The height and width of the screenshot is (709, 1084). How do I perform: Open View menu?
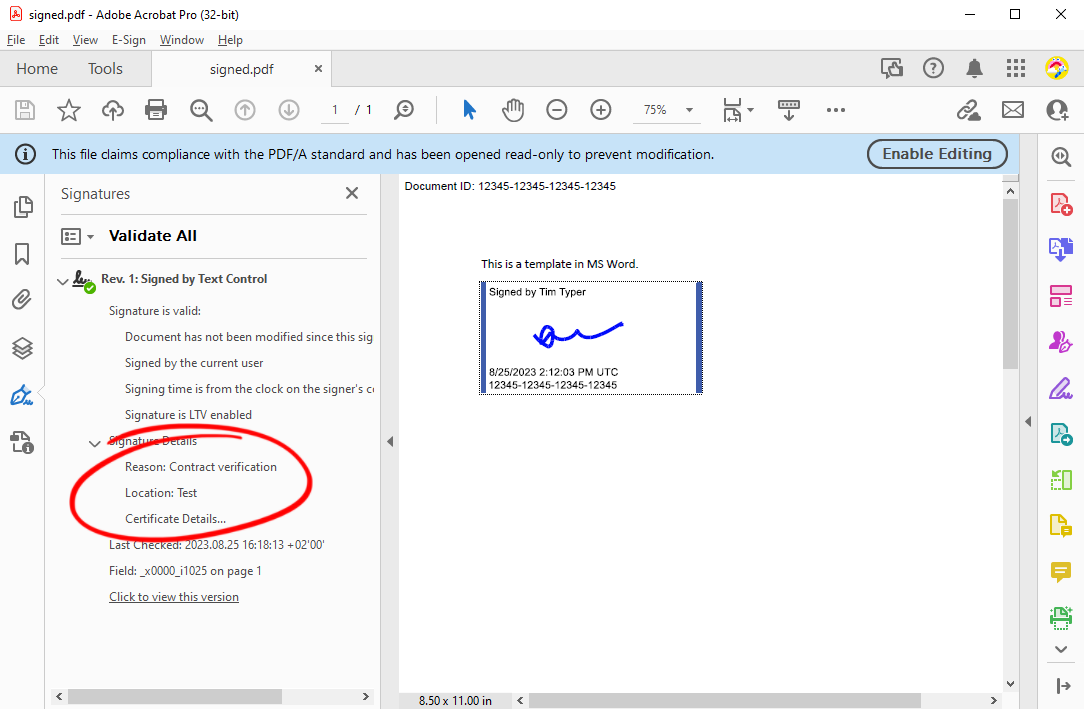pos(85,40)
